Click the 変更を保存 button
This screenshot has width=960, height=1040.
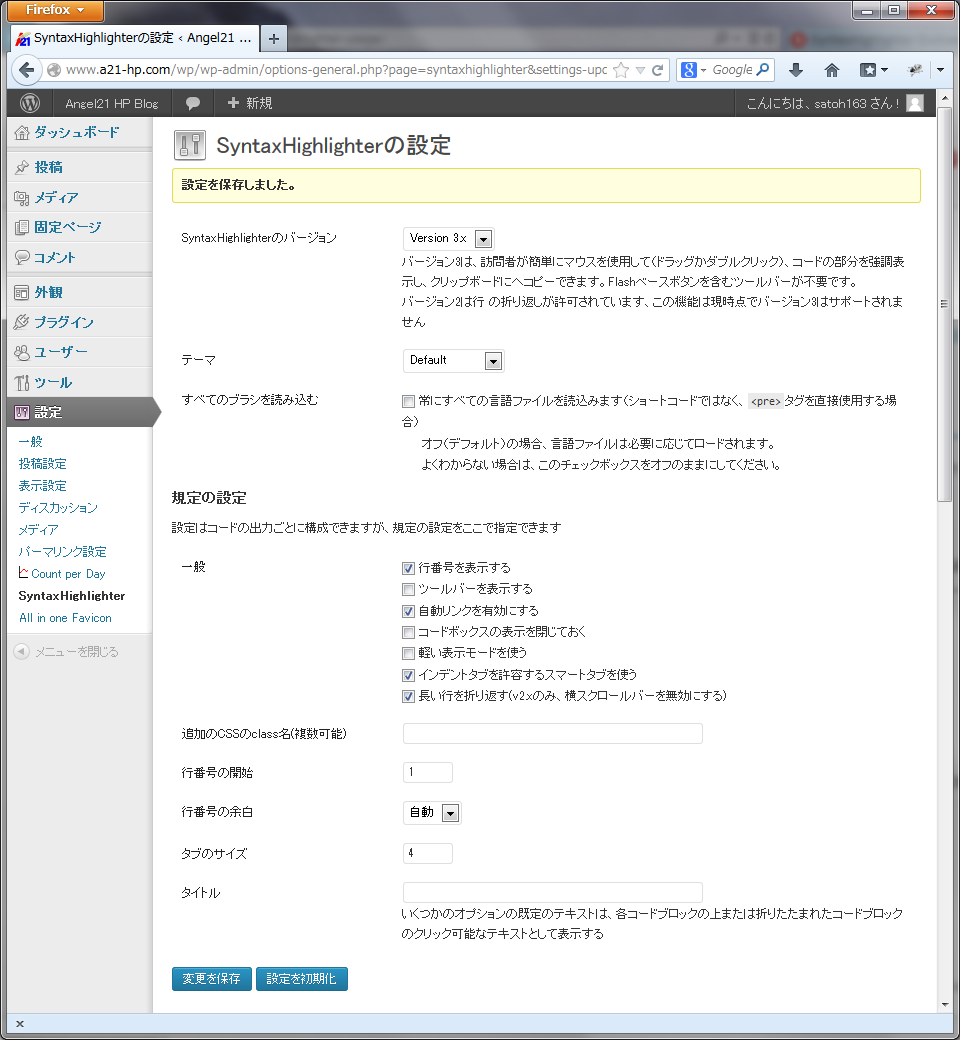pyautogui.click(x=212, y=979)
